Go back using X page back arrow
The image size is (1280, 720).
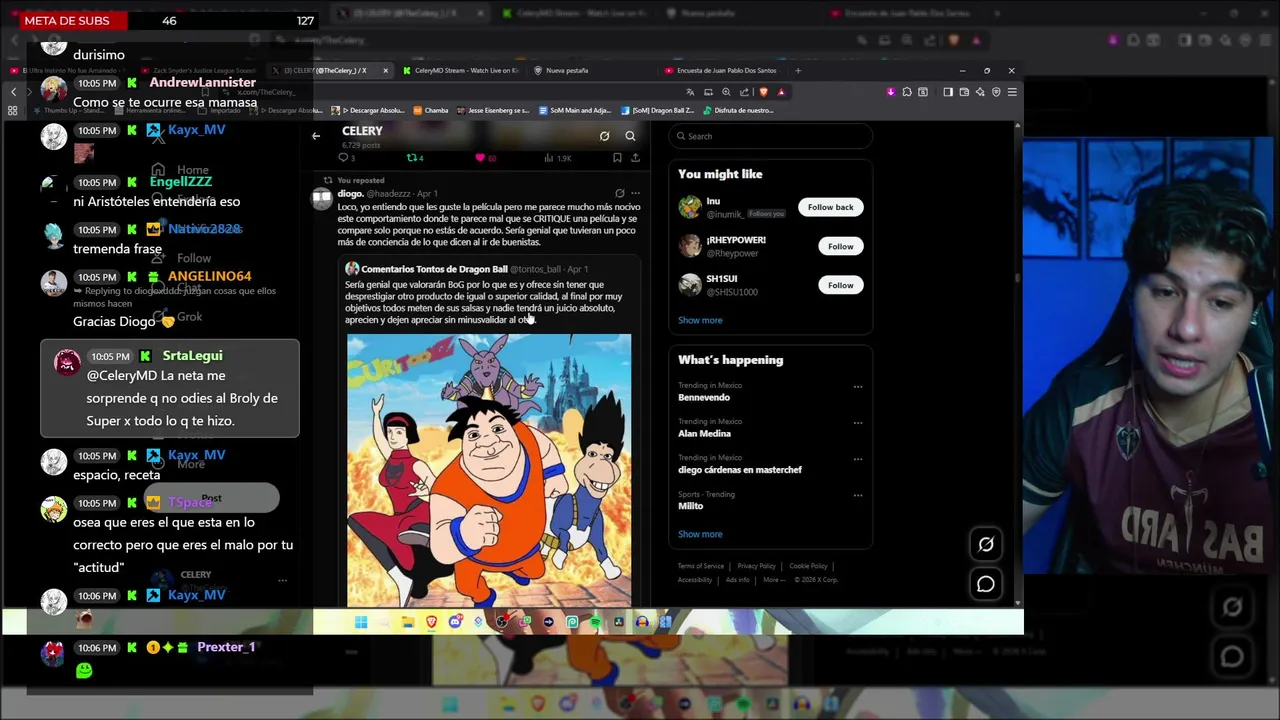[316, 136]
